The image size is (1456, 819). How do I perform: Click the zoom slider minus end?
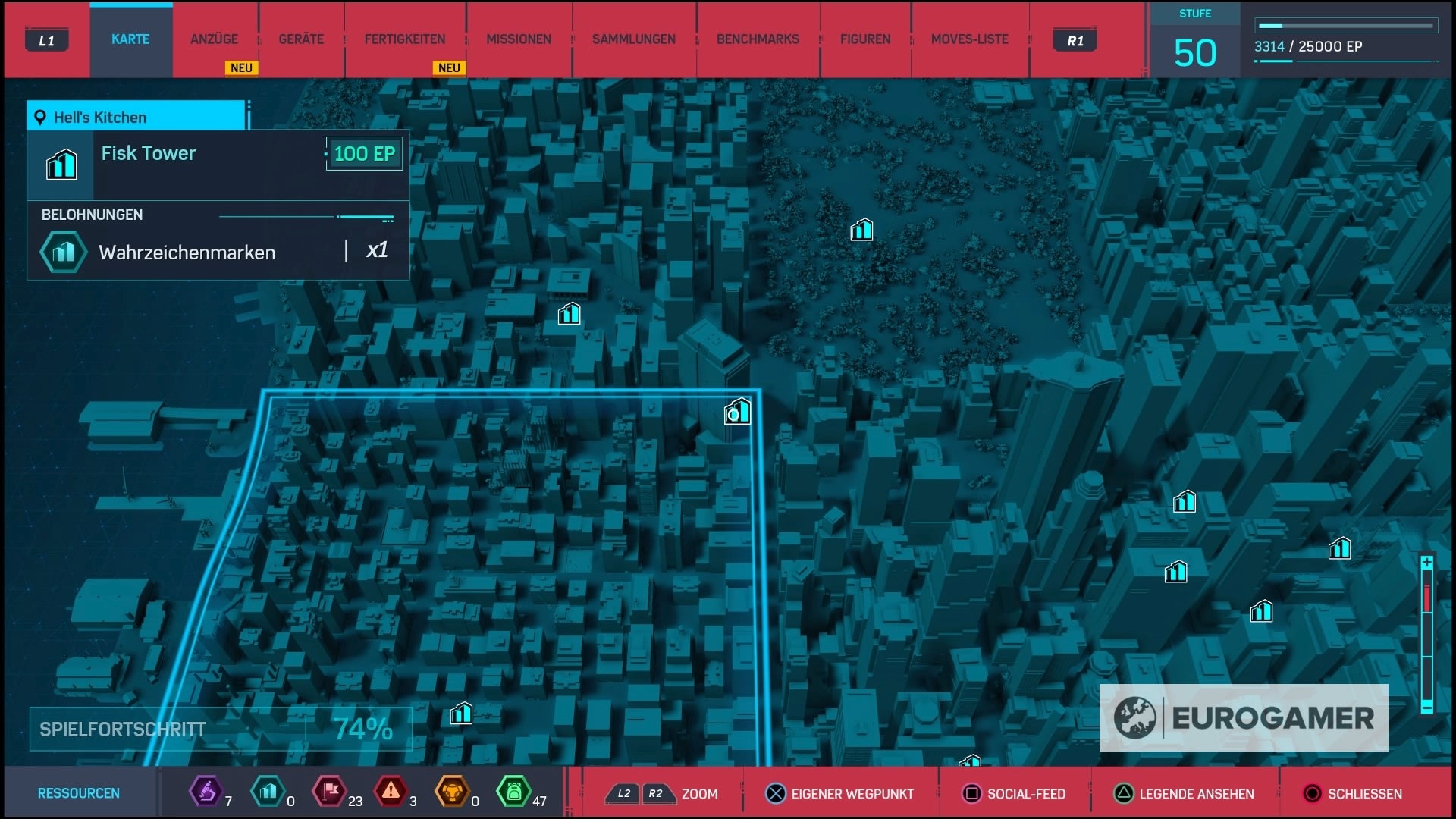(1426, 707)
